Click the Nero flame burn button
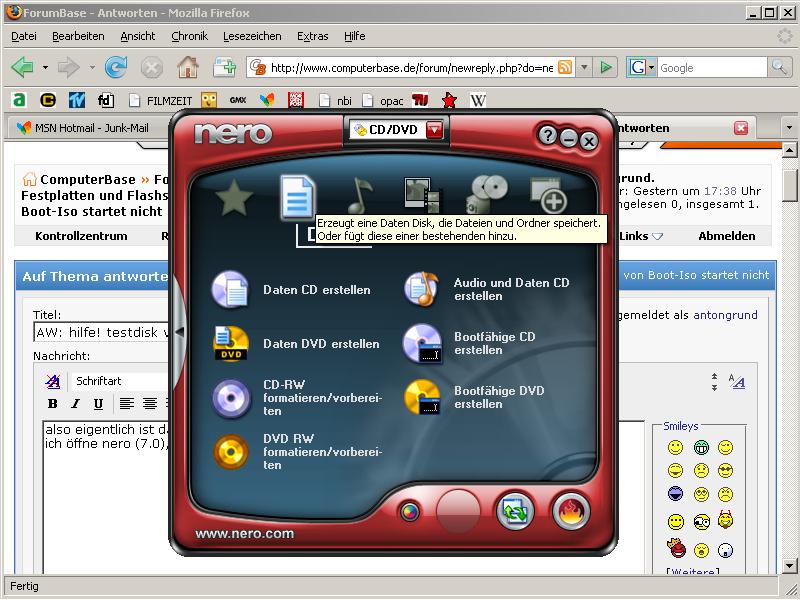800x600 pixels. tap(571, 512)
